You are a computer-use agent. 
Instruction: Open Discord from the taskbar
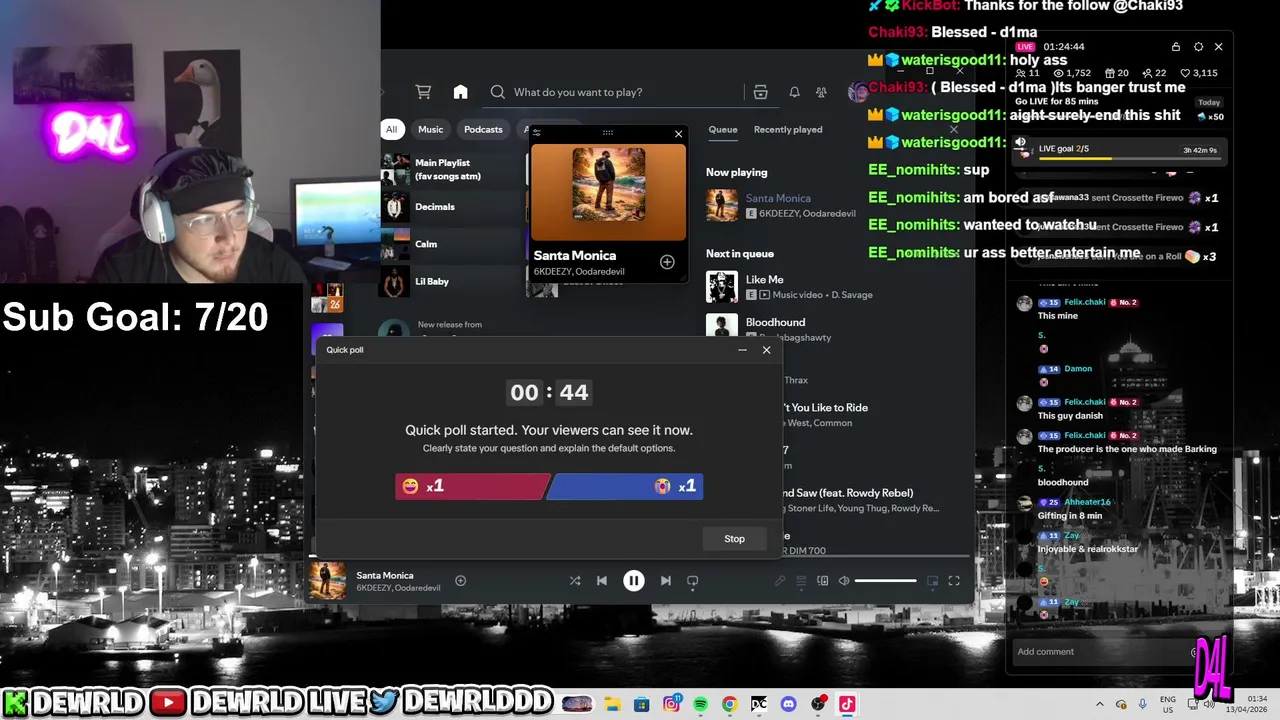[x=788, y=704]
